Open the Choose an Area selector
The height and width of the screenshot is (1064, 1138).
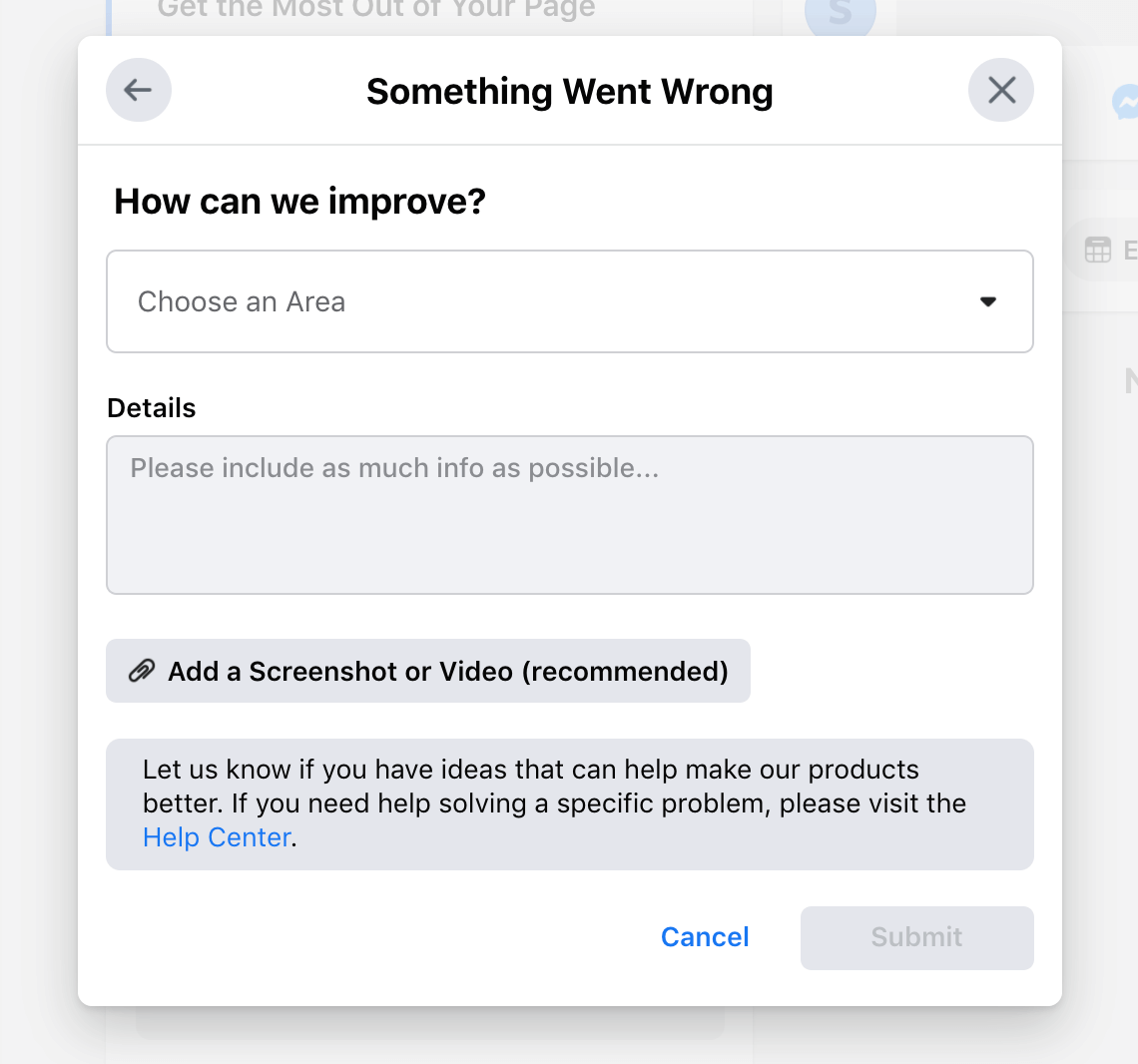pyautogui.click(x=569, y=301)
